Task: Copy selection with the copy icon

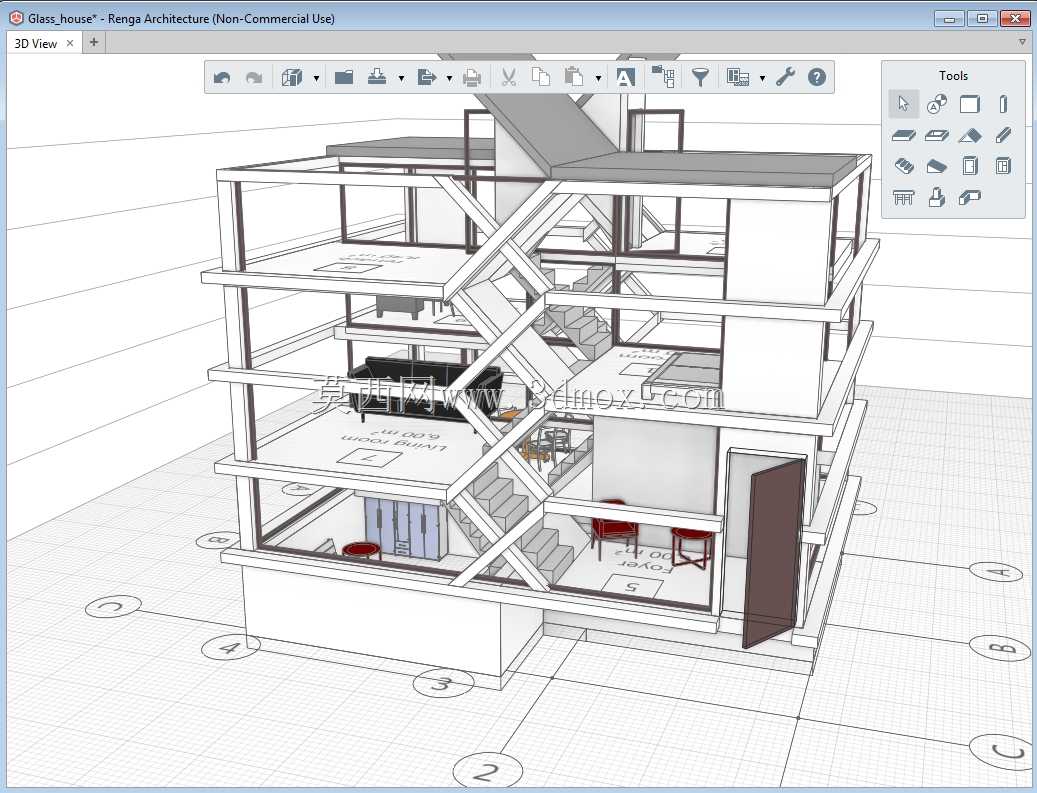Action: coord(541,77)
